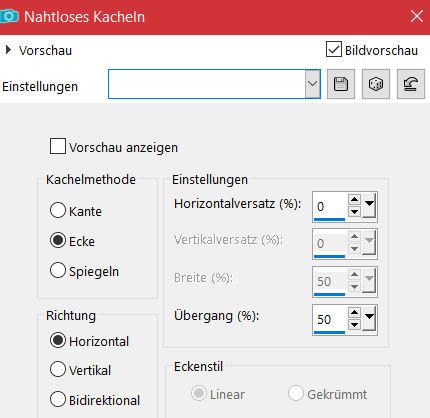Open the Vertikalversatz slider dropdown arrow
Image resolution: width=430 pixels, height=418 pixels.
[x=369, y=242]
